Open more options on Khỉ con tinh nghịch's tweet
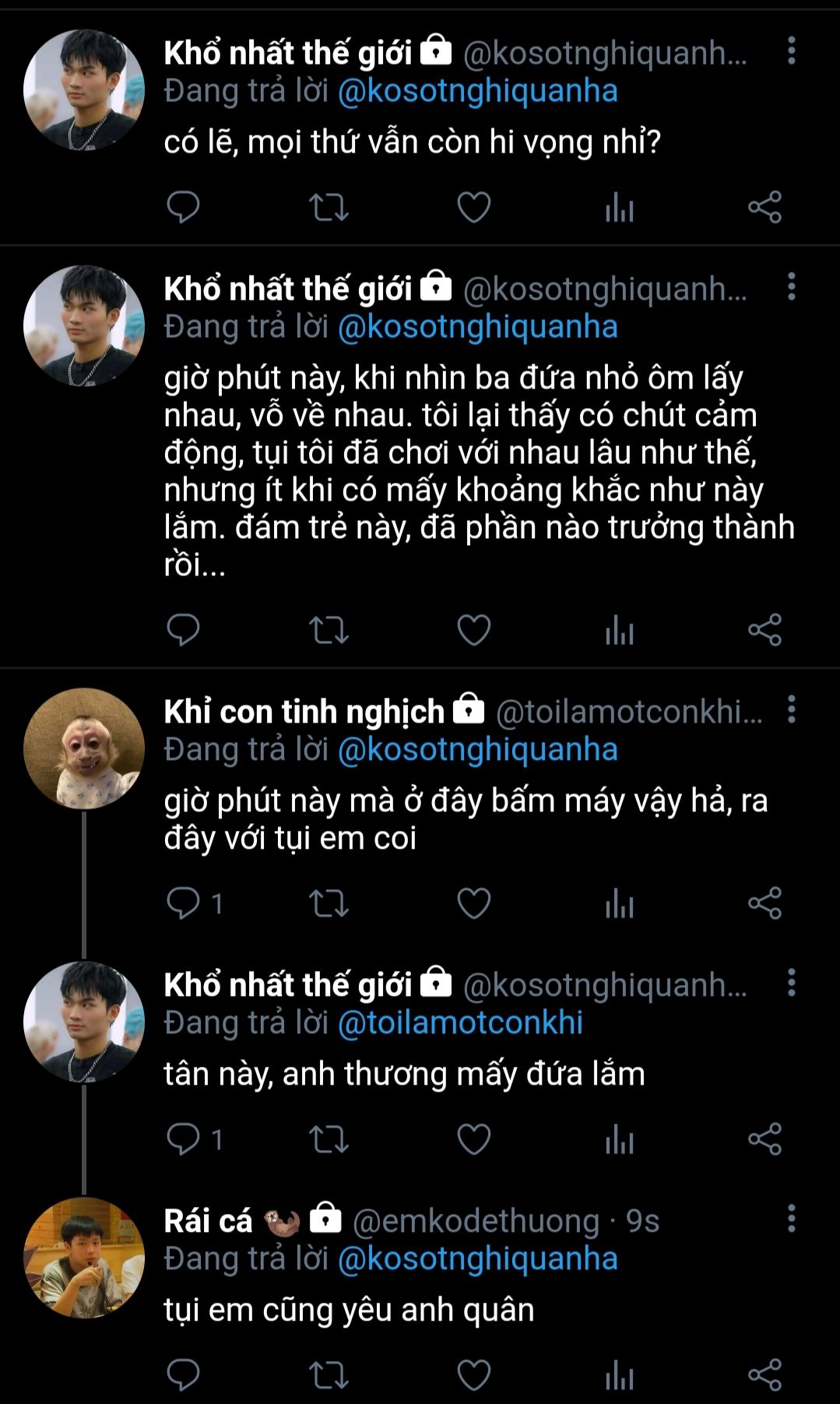 tap(791, 710)
